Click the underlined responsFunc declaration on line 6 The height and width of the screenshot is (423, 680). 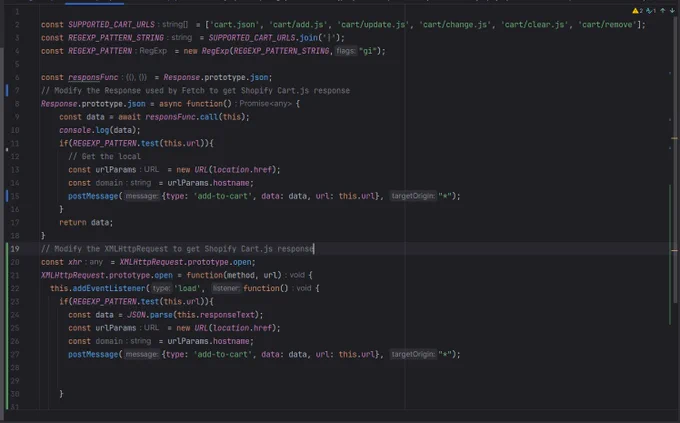click(93, 77)
